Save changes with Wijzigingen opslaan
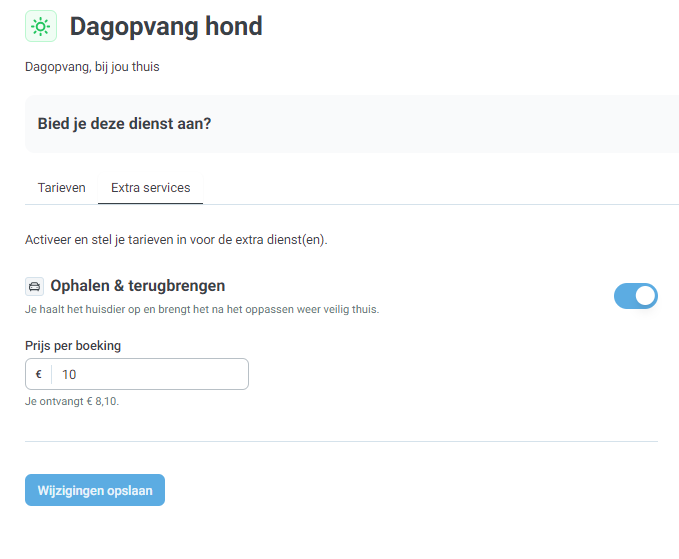This screenshot has width=679, height=559. 95,490
